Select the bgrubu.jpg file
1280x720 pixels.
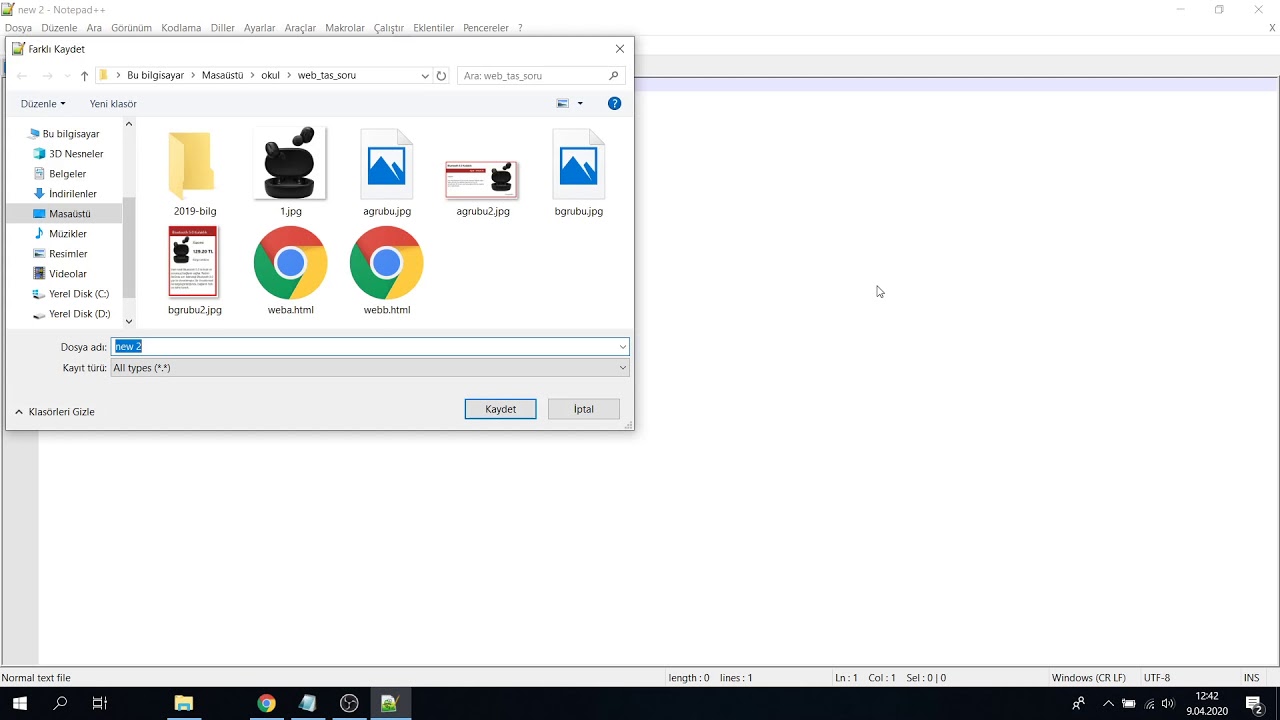(579, 173)
